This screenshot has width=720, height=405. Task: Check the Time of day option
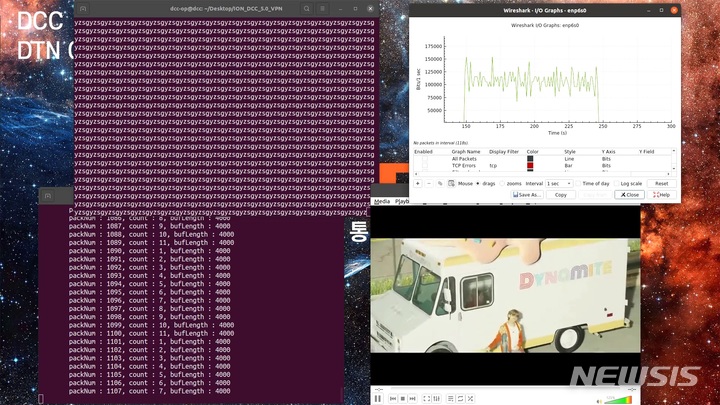pos(579,184)
